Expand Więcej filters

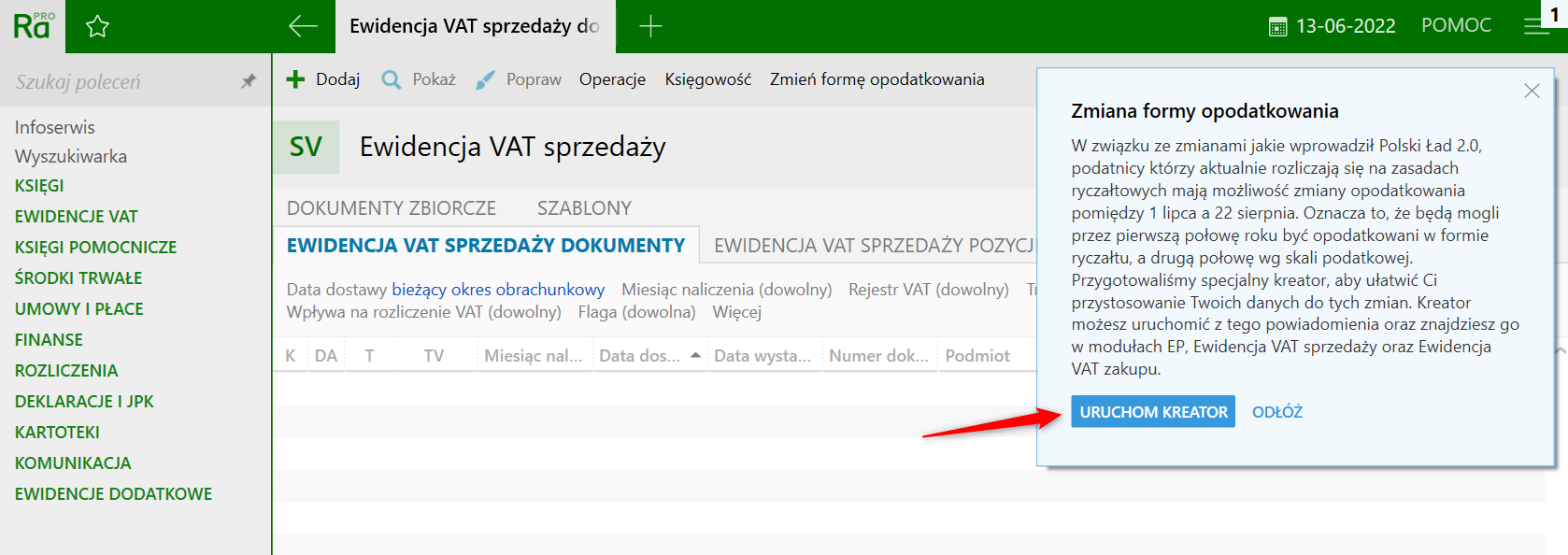point(736,312)
